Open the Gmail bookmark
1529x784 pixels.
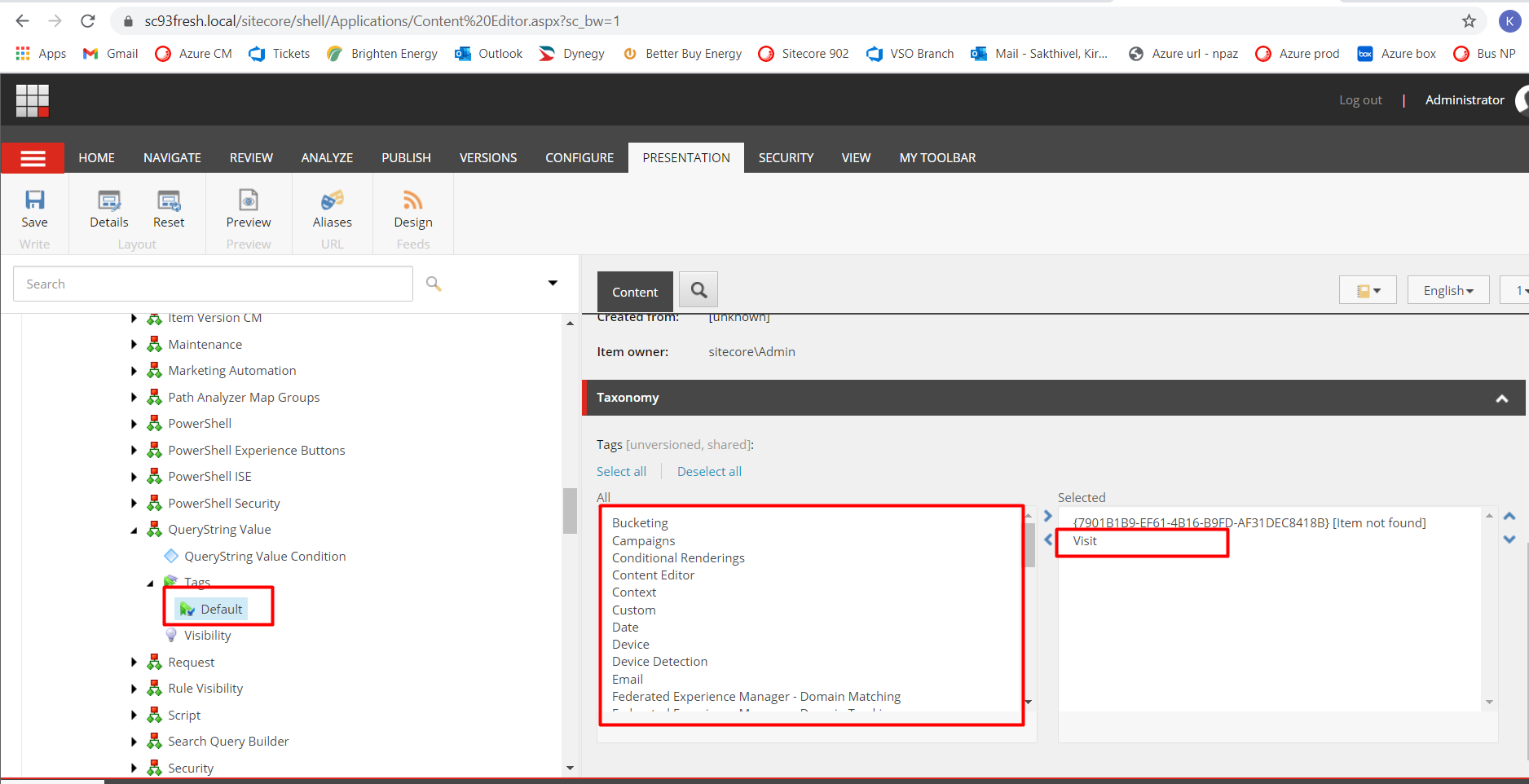tap(111, 54)
